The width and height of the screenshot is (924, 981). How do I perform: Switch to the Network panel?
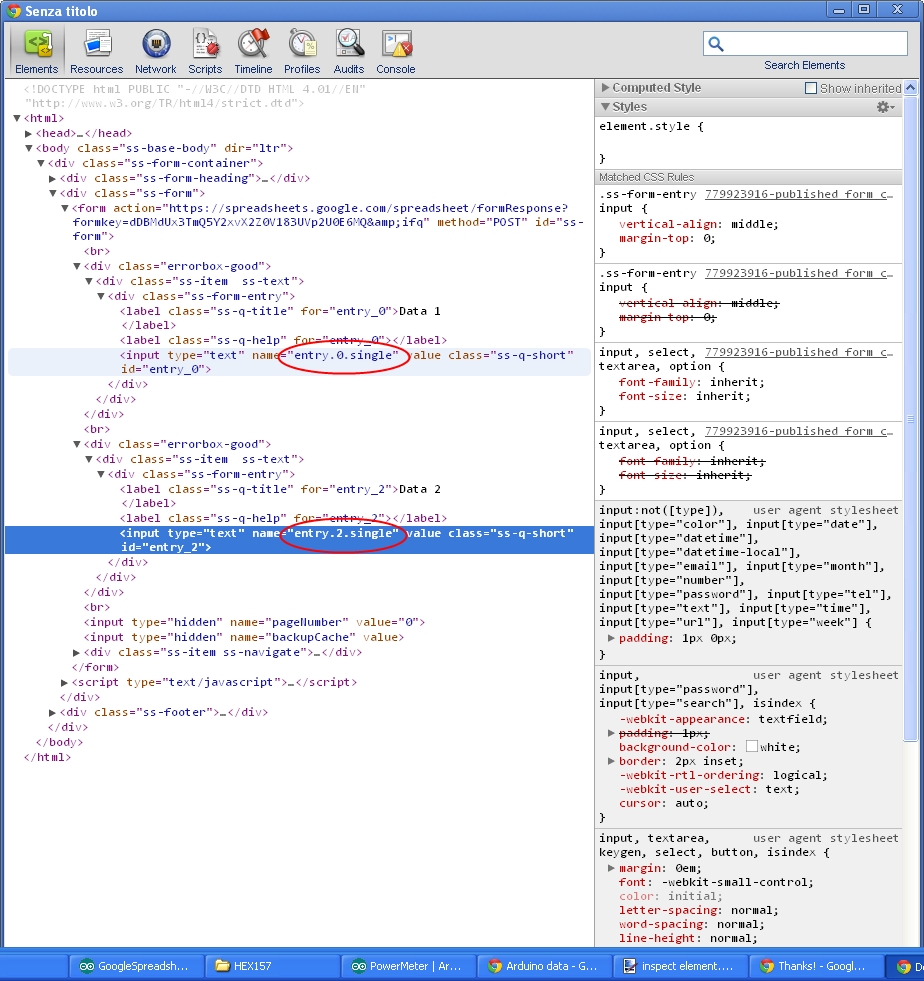(155, 51)
